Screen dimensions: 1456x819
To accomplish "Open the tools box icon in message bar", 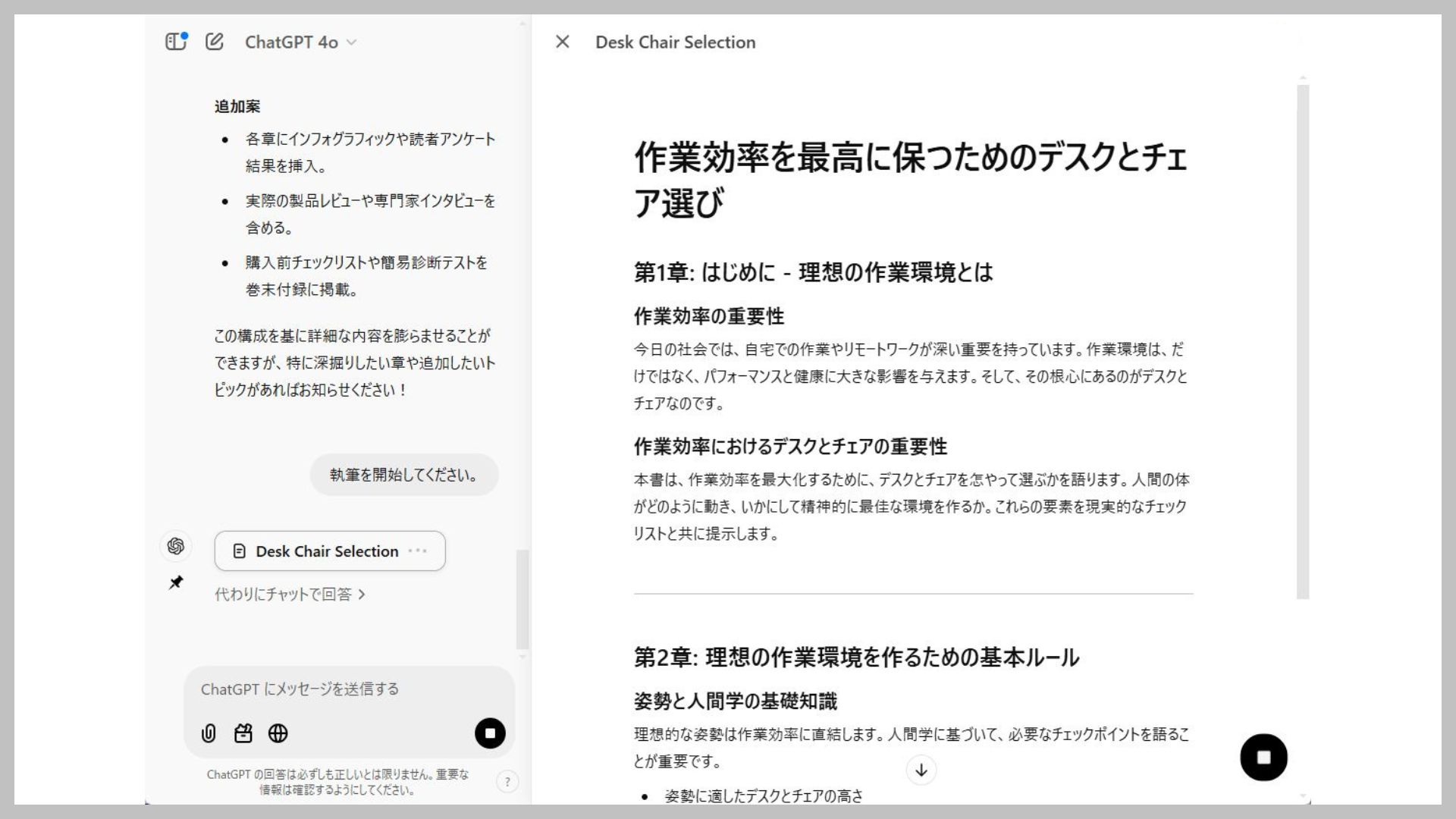I will click(243, 733).
